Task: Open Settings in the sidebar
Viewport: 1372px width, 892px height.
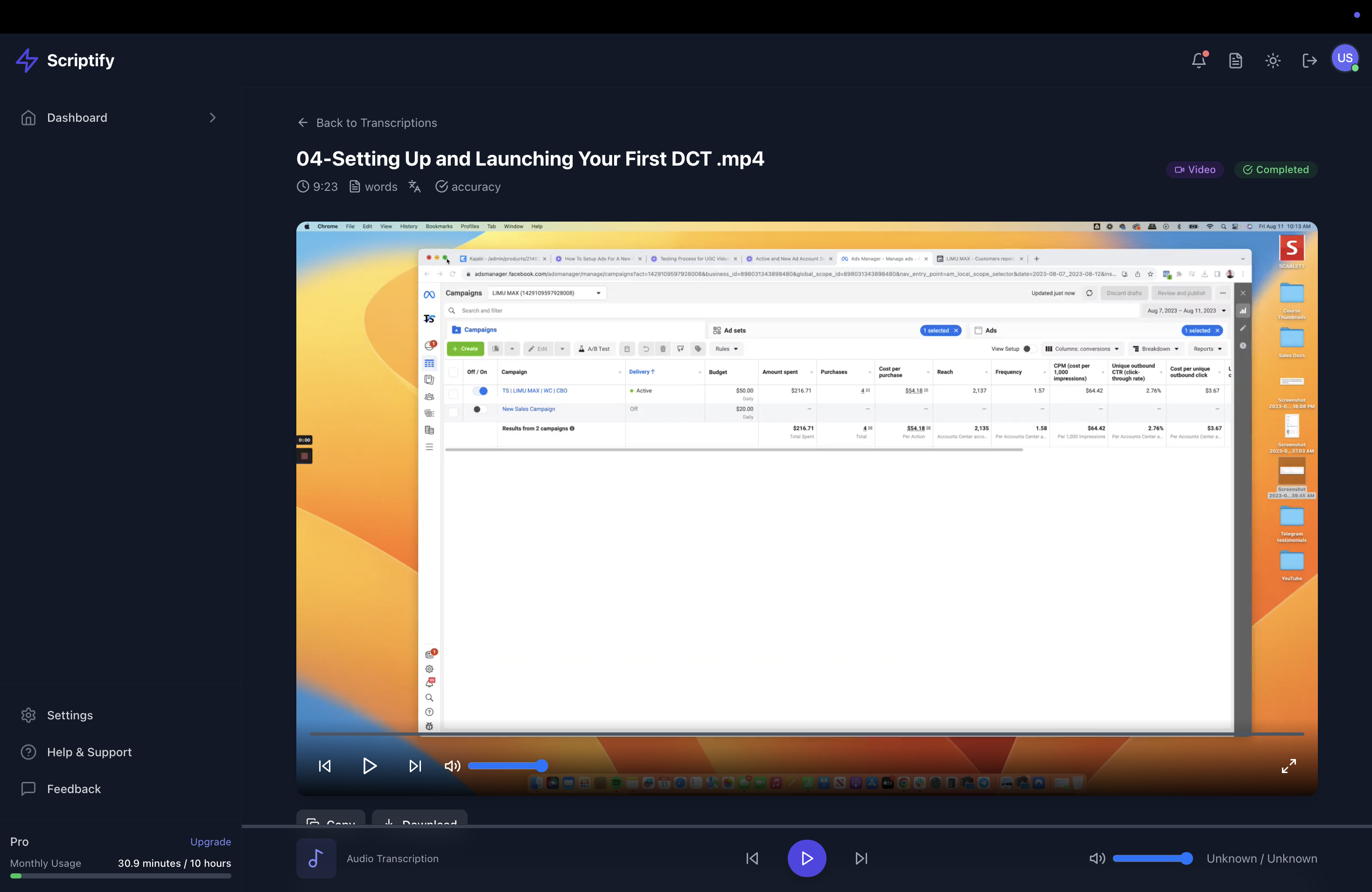Action: pos(69,715)
